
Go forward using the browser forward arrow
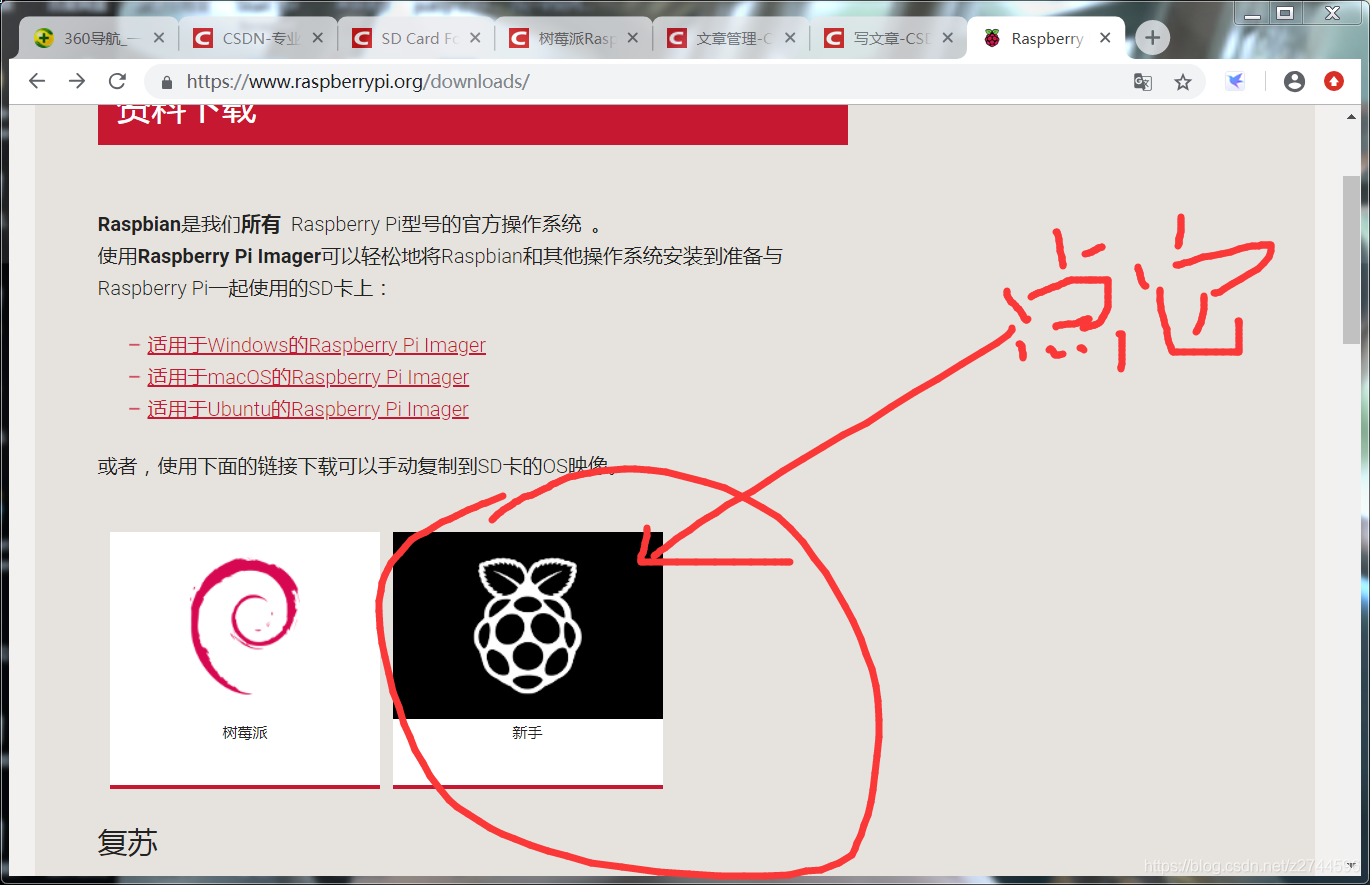pyautogui.click(x=77, y=81)
